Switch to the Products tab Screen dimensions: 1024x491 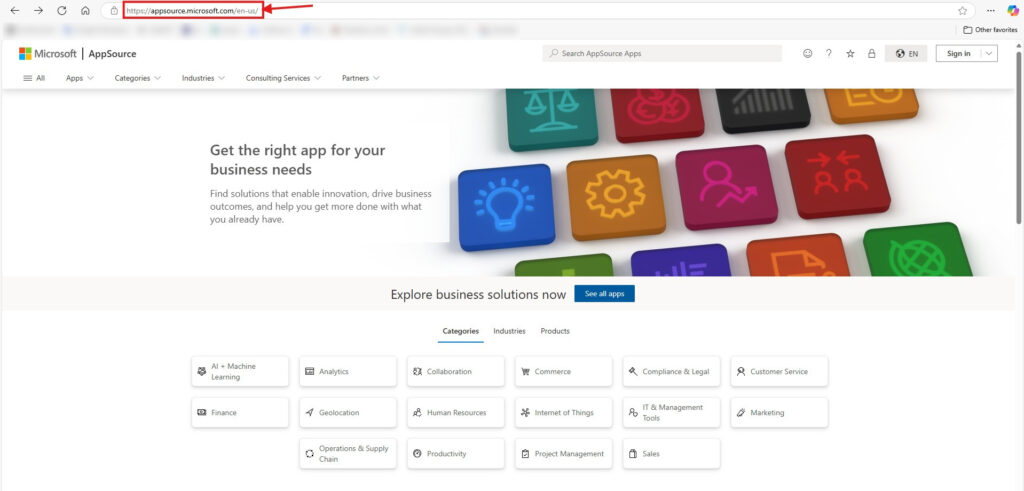click(x=555, y=331)
